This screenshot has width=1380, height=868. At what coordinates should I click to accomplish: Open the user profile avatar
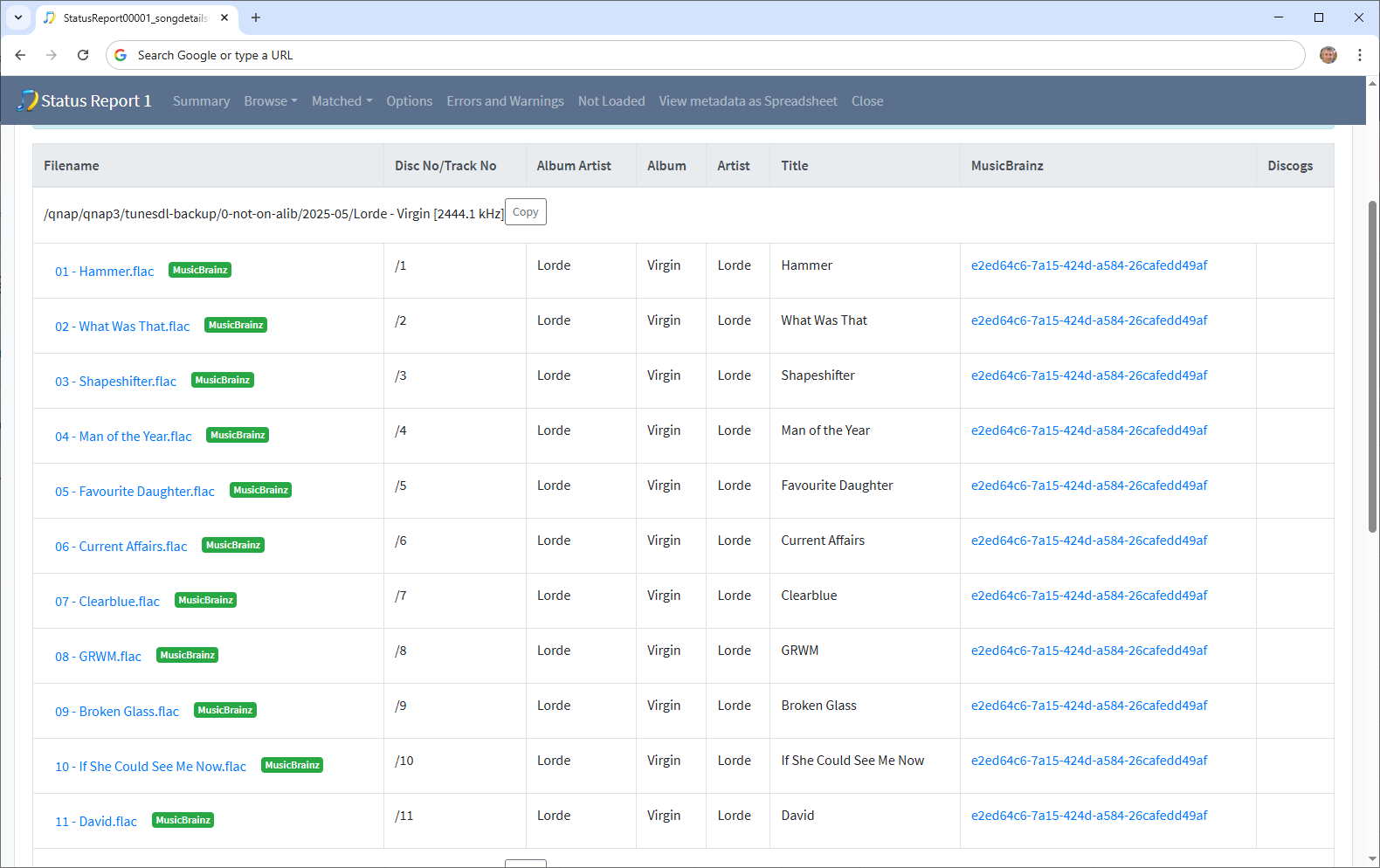[1328, 55]
